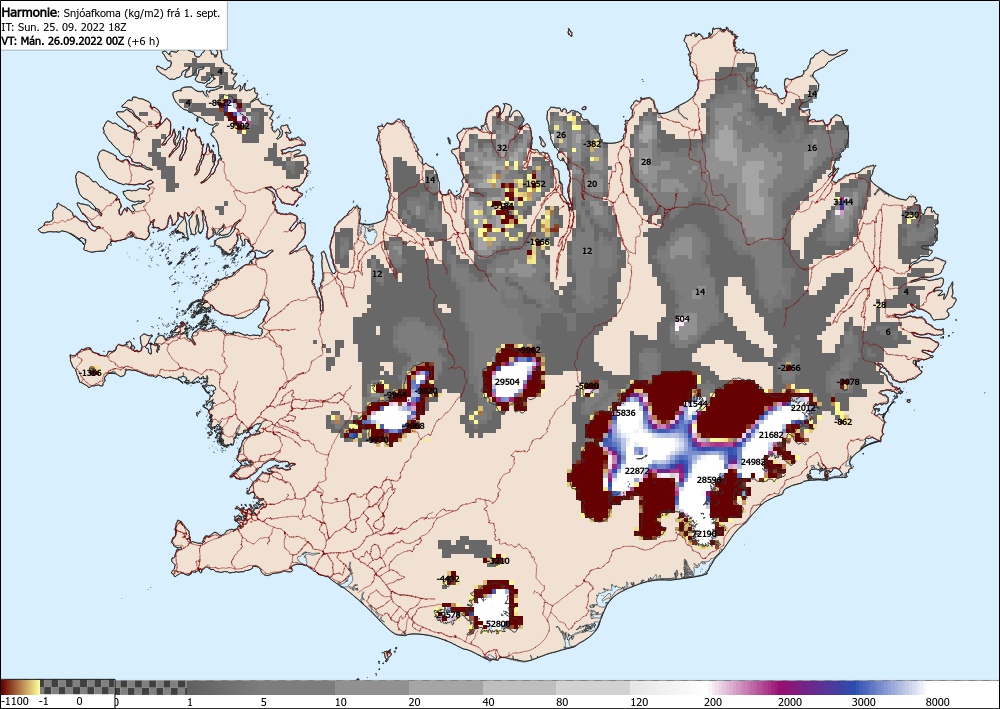Click the 26 value in the north

[x=561, y=135]
